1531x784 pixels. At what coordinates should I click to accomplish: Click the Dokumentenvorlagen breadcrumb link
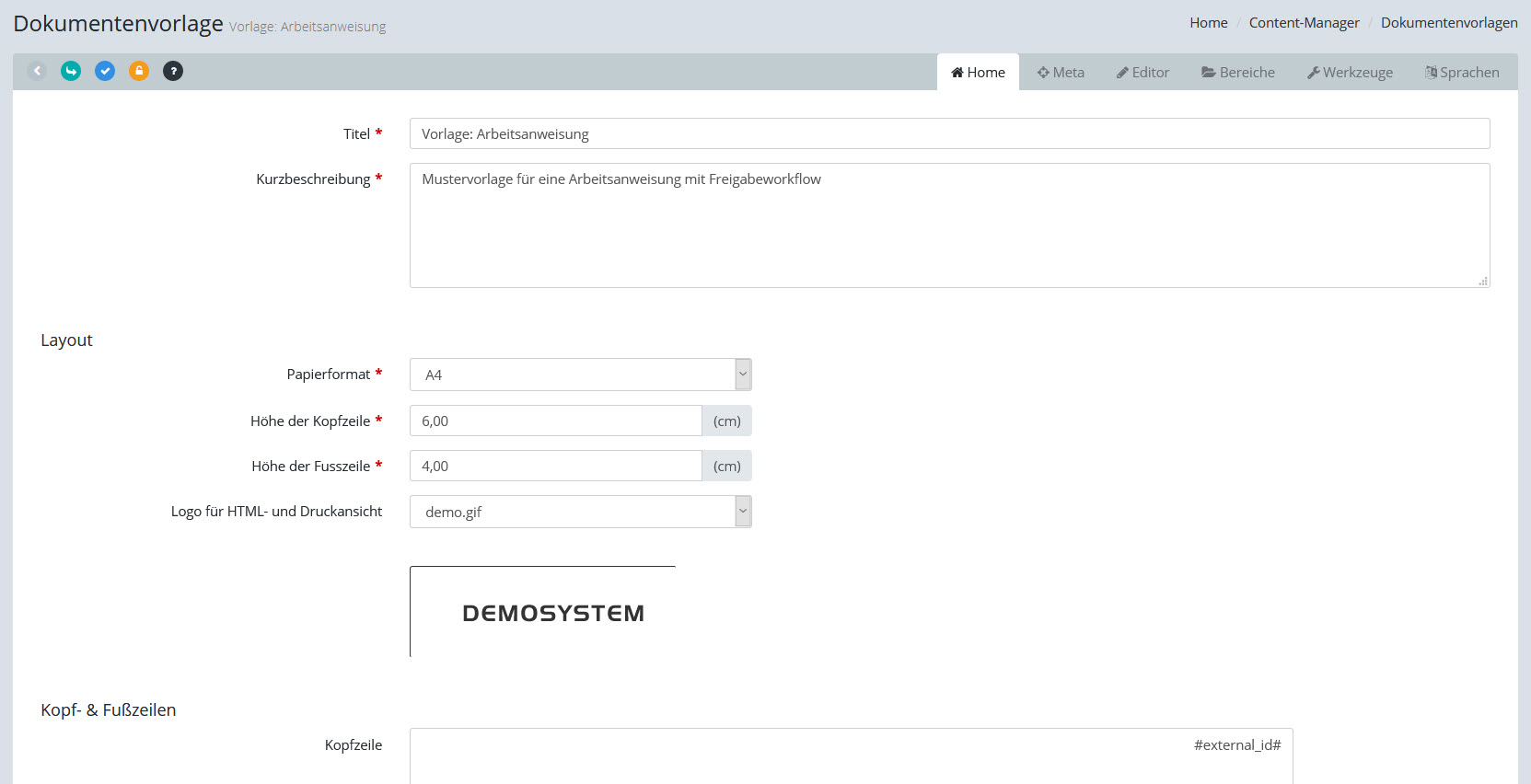click(x=1449, y=23)
